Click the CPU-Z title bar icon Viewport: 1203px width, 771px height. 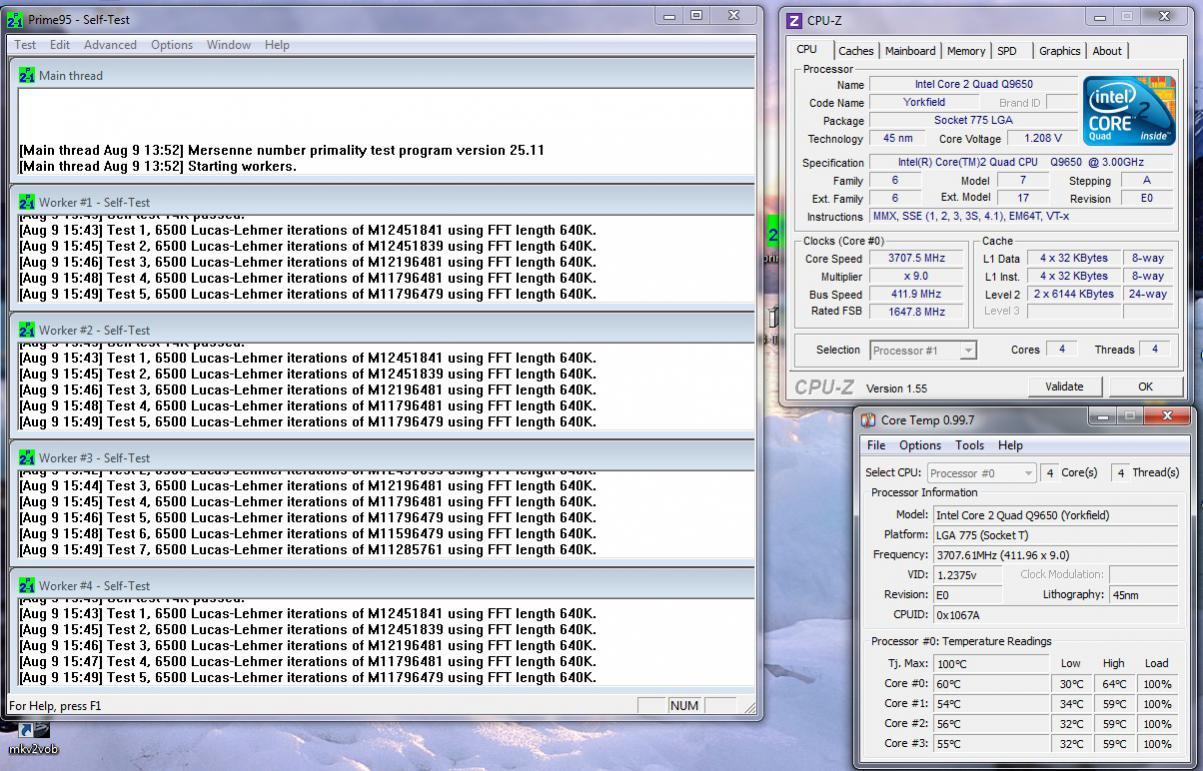point(795,20)
